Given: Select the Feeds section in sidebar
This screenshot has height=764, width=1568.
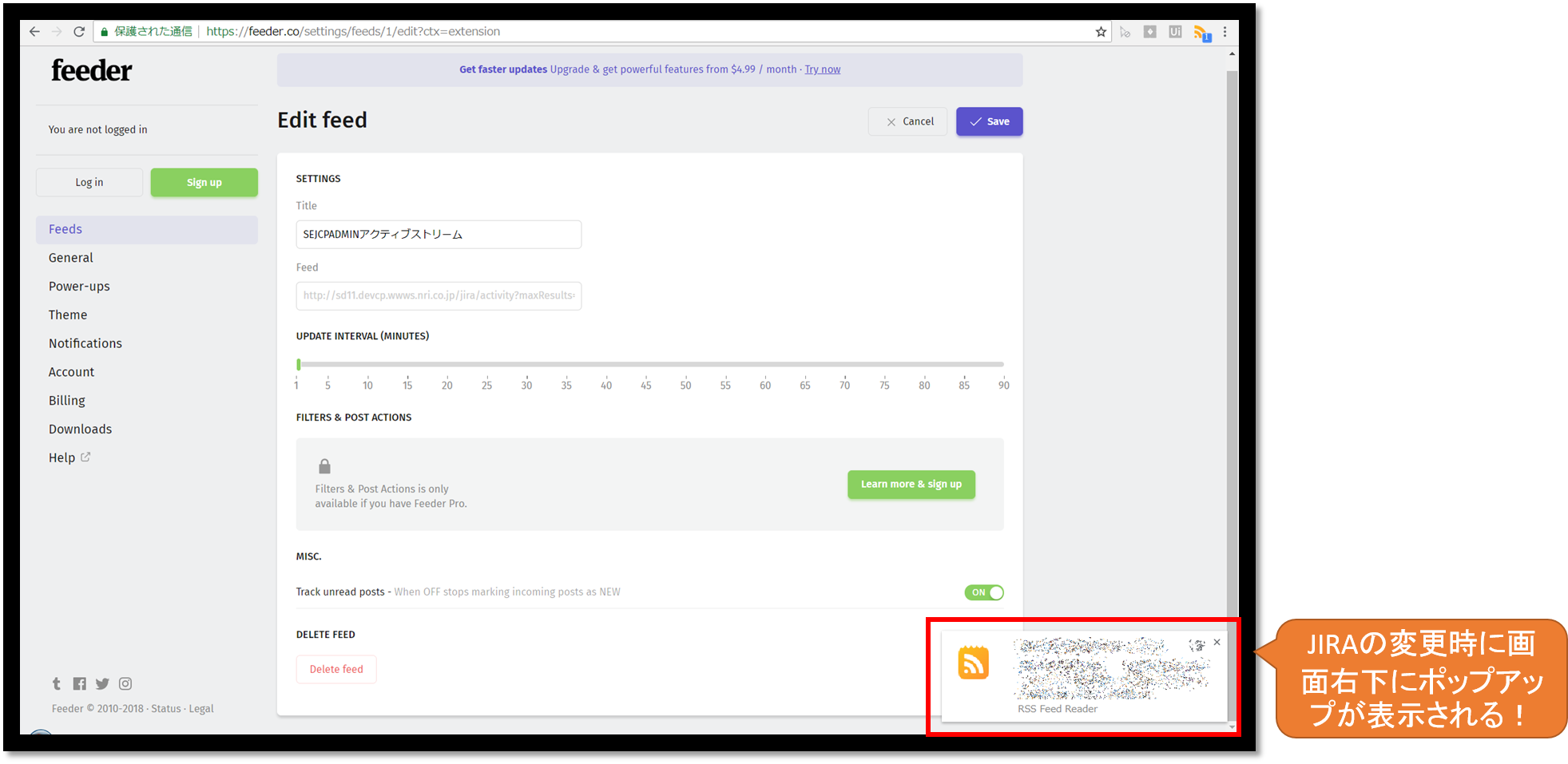Looking at the screenshot, I should 65,229.
